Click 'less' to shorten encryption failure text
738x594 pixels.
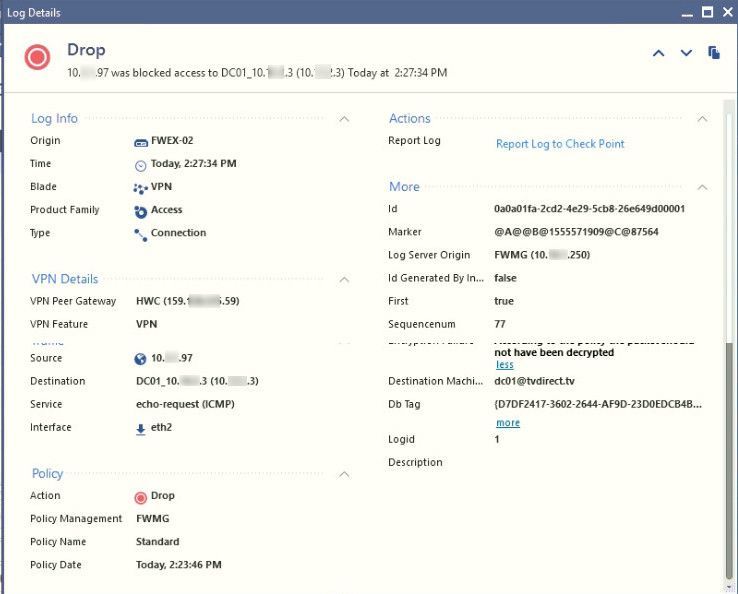(x=505, y=365)
